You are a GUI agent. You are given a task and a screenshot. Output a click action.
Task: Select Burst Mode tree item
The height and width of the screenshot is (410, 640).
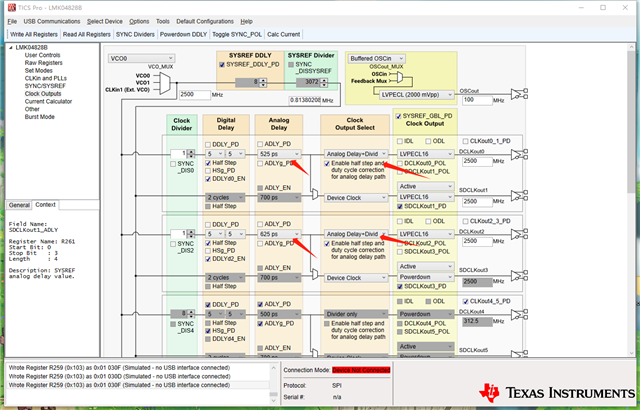40,117
